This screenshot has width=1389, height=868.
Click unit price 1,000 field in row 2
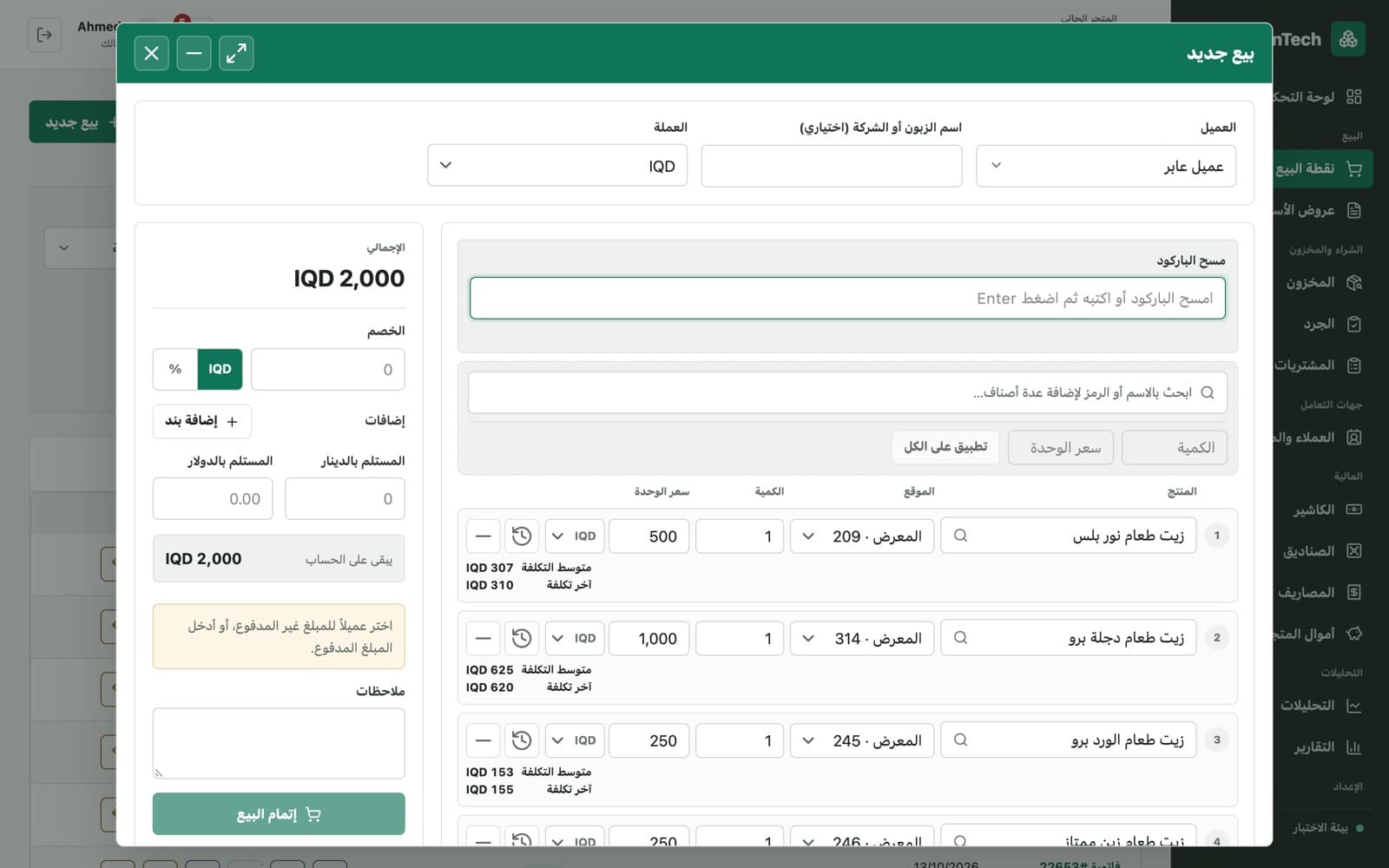[649, 639]
